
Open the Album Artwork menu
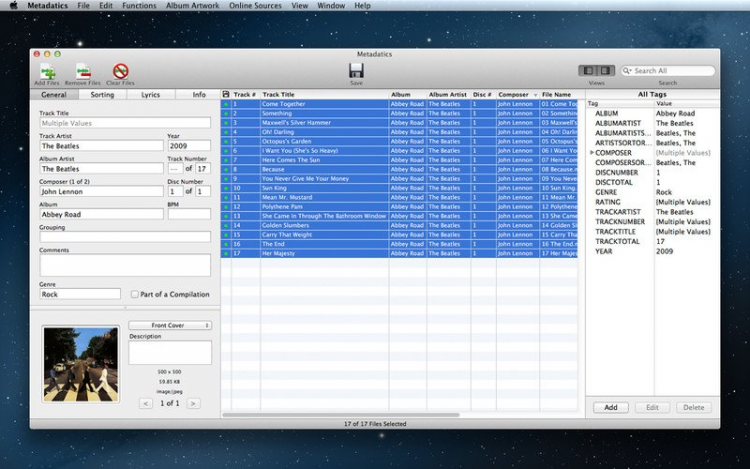pos(192,6)
